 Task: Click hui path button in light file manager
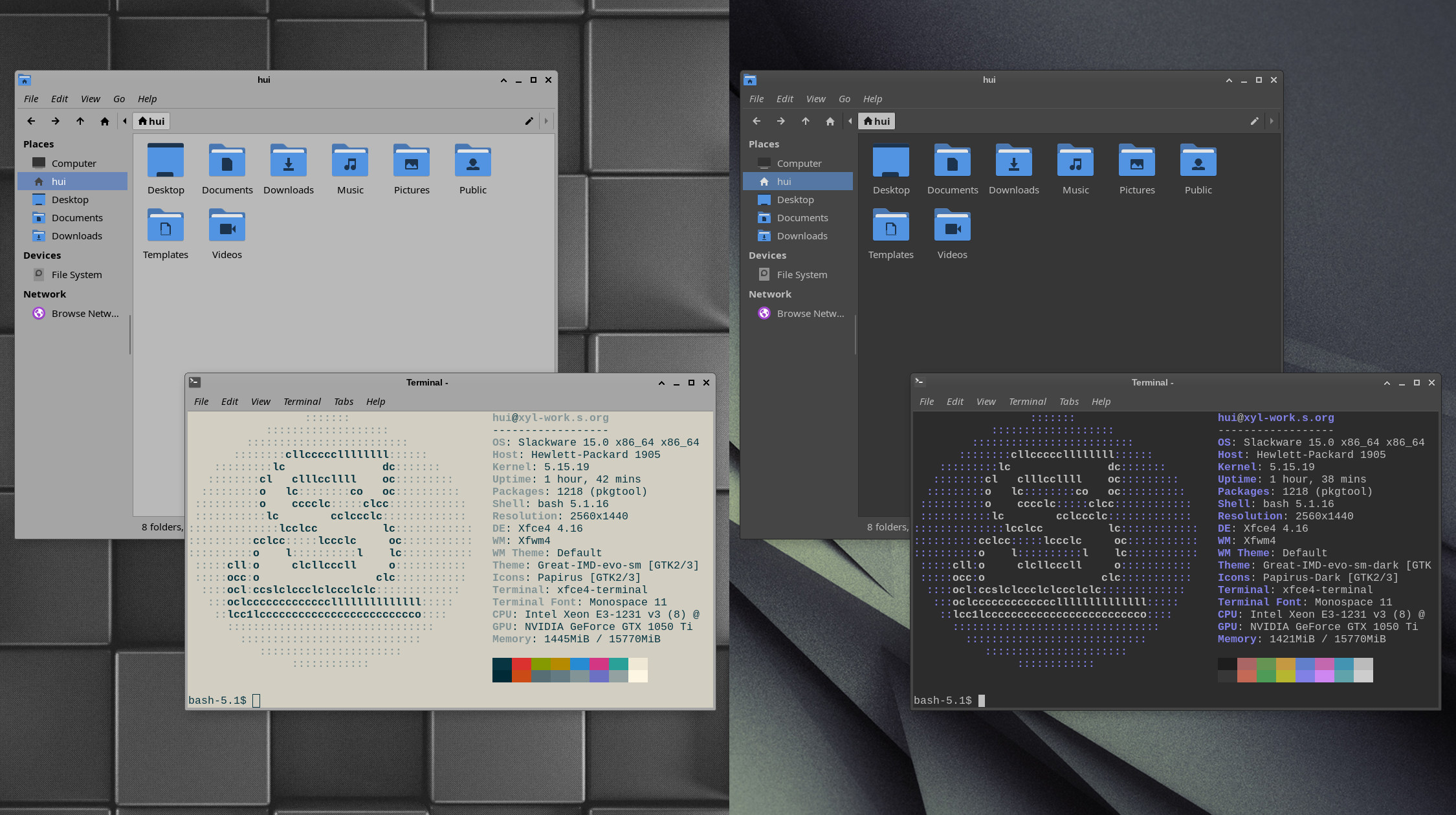152,121
